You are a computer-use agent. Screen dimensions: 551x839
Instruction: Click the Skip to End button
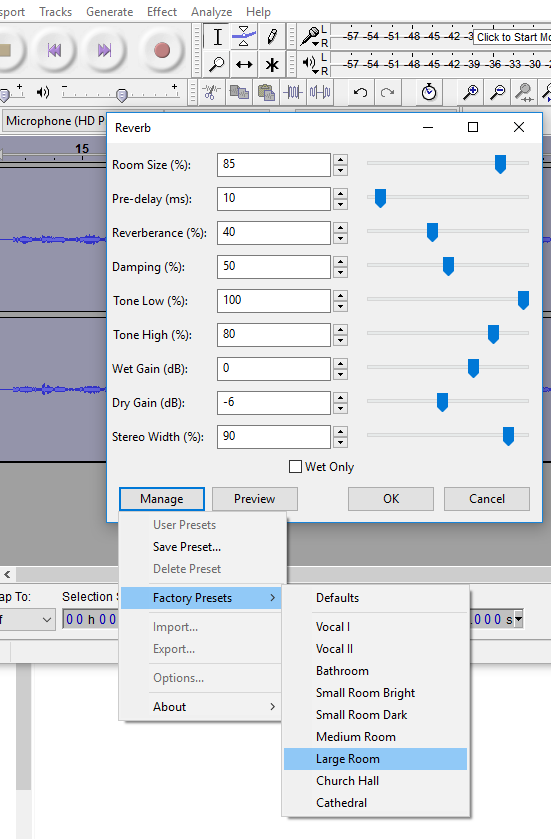pos(104,50)
